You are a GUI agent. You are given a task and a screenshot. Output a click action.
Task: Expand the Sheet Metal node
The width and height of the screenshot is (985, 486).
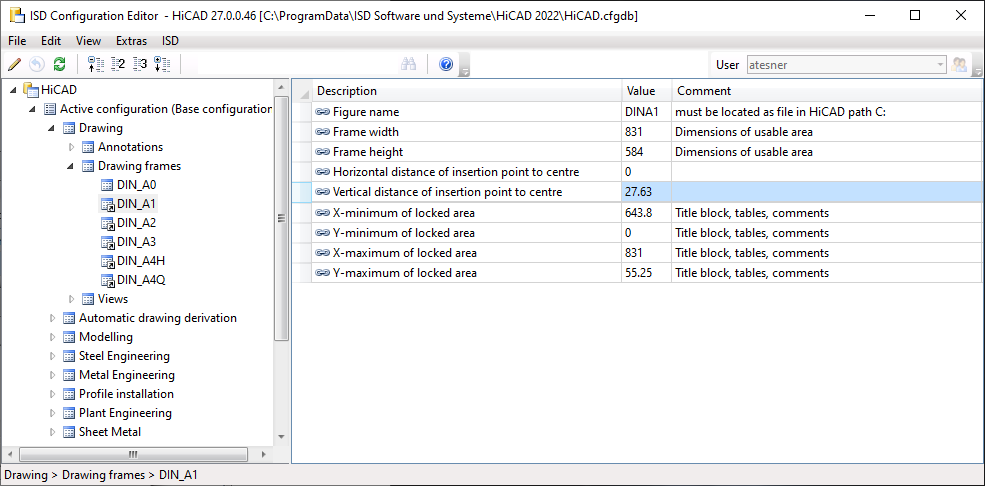pyautogui.click(x=52, y=432)
